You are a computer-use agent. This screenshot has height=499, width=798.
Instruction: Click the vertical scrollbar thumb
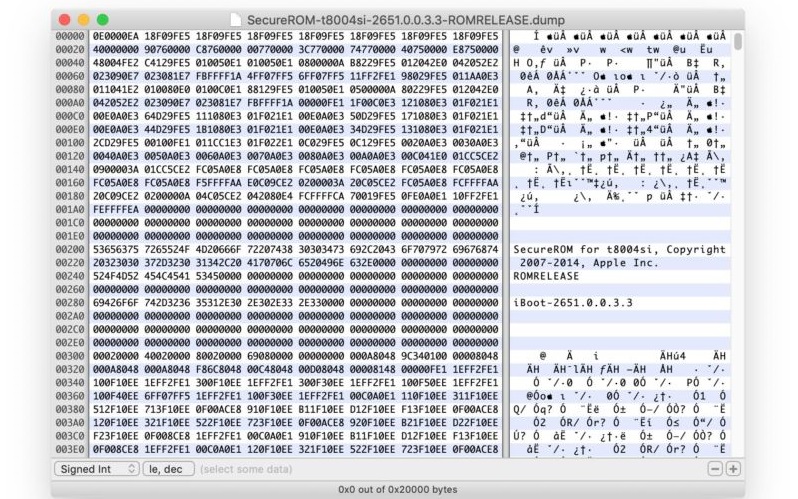tap(738, 41)
